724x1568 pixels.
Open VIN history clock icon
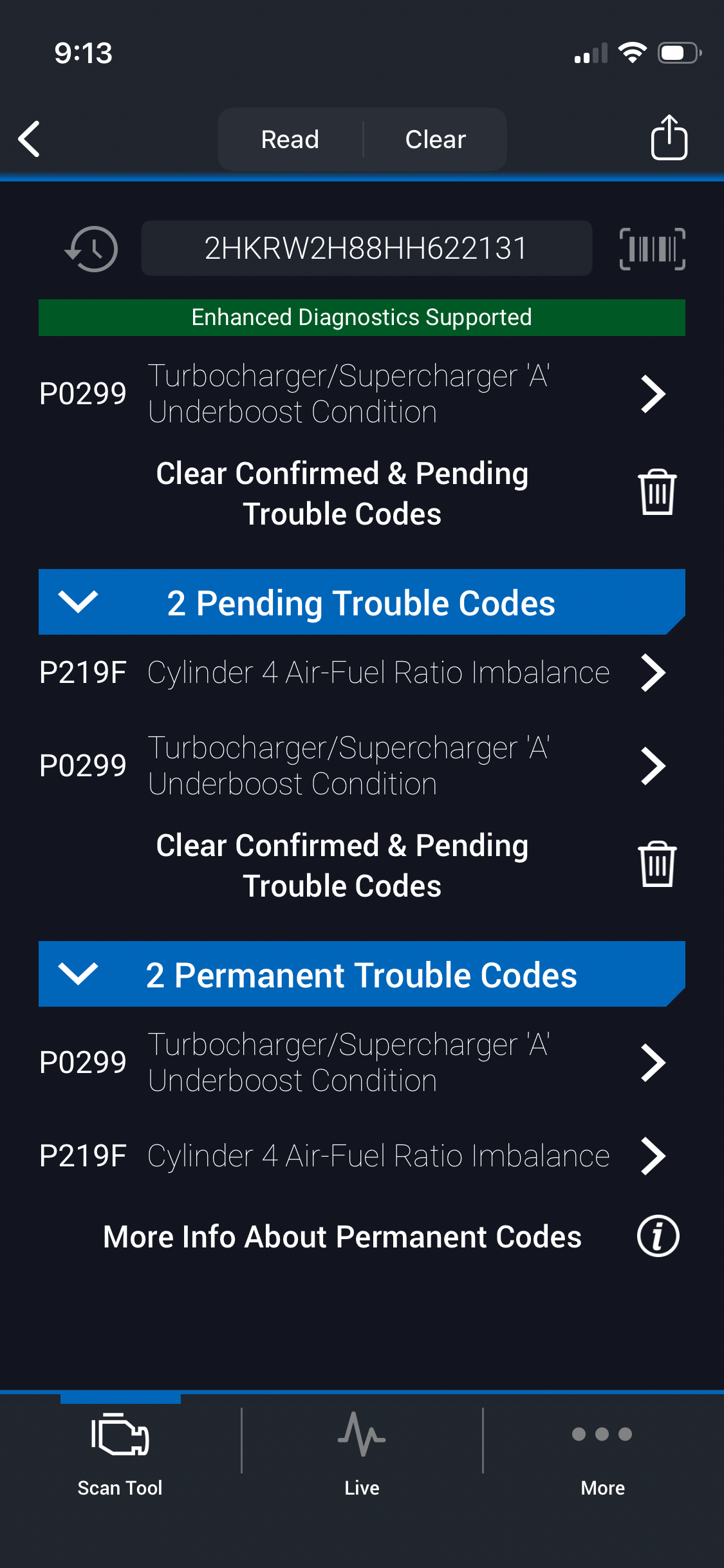(x=91, y=248)
